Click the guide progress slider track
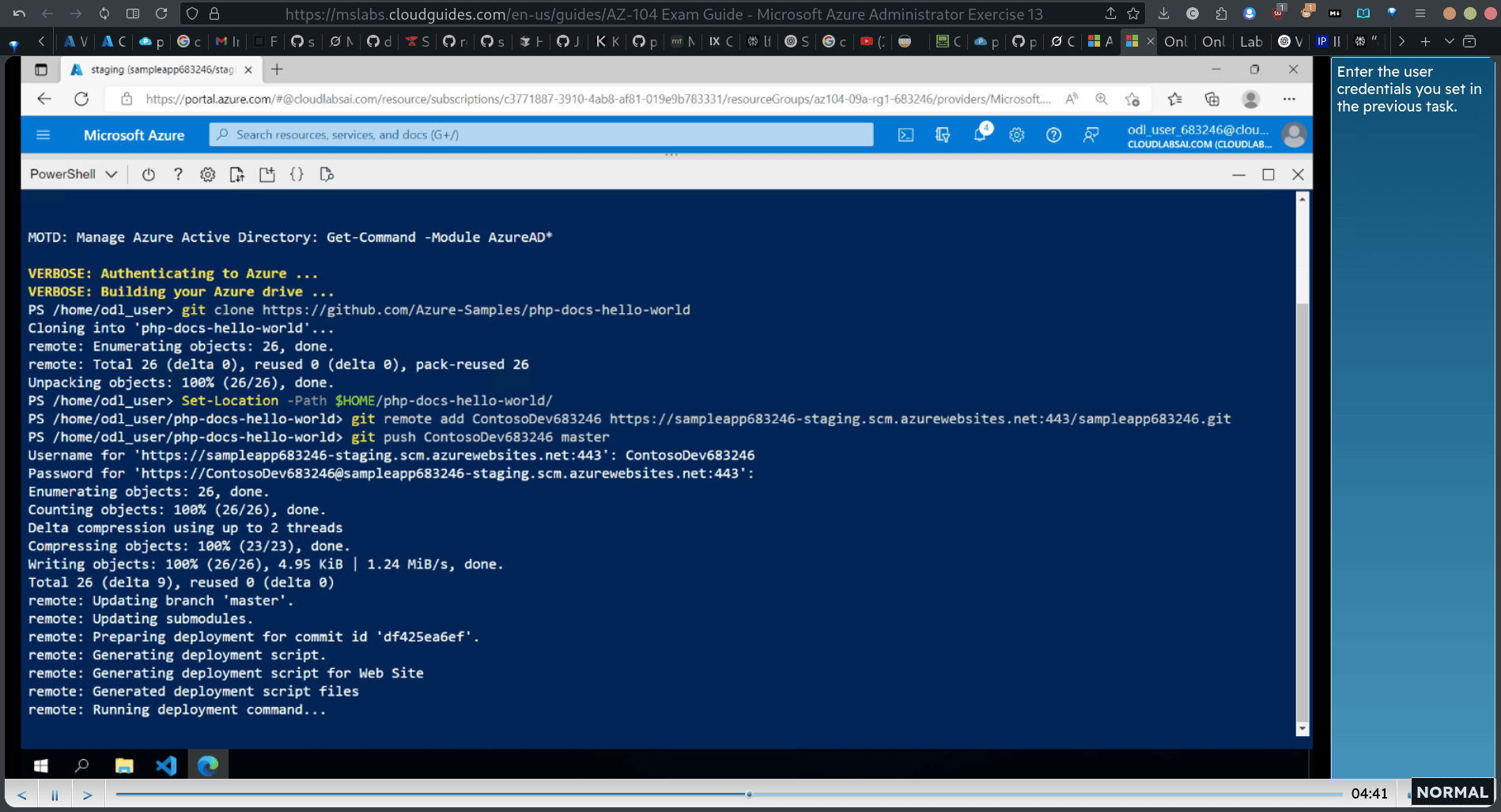 pyautogui.click(x=729, y=794)
